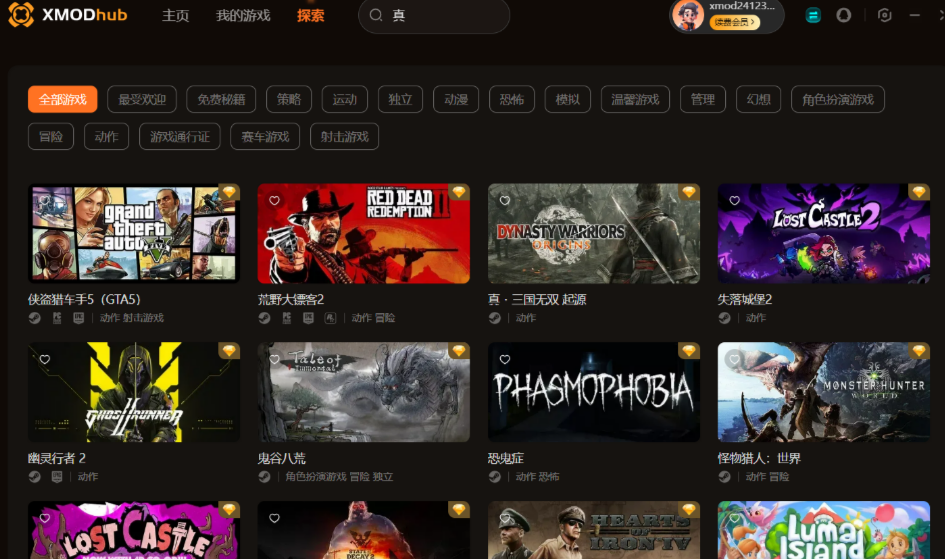The image size is (945, 559).
Task: Click the 鬼谷八荒 title
Action: pyautogui.click(x=281, y=458)
